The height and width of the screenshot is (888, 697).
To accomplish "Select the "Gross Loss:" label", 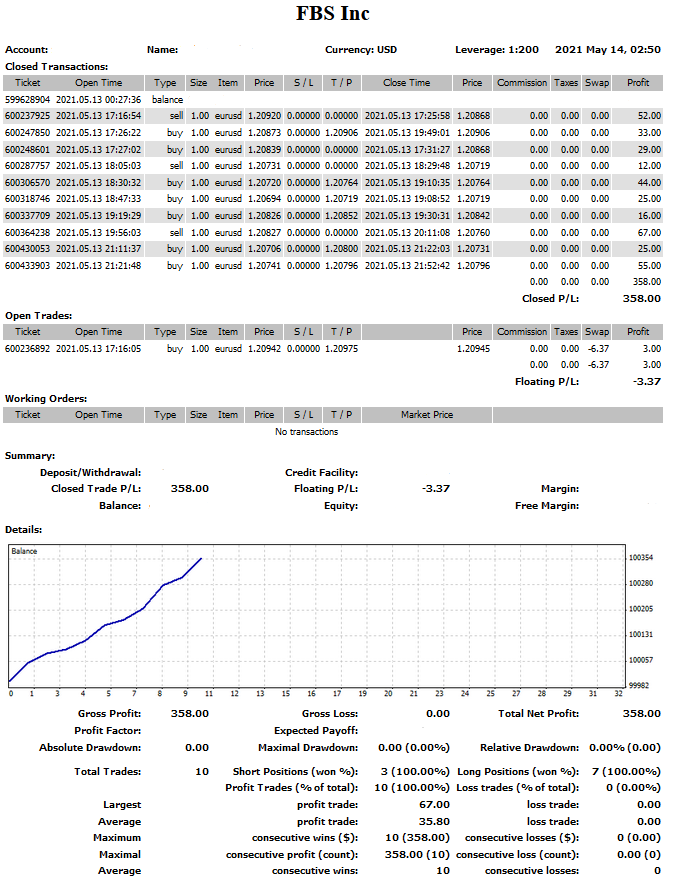I will tap(330, 714).
